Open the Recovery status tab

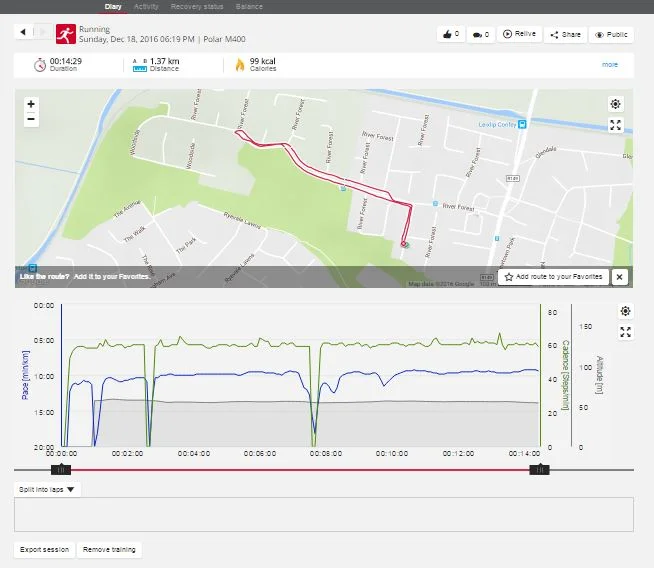point(196,6)
